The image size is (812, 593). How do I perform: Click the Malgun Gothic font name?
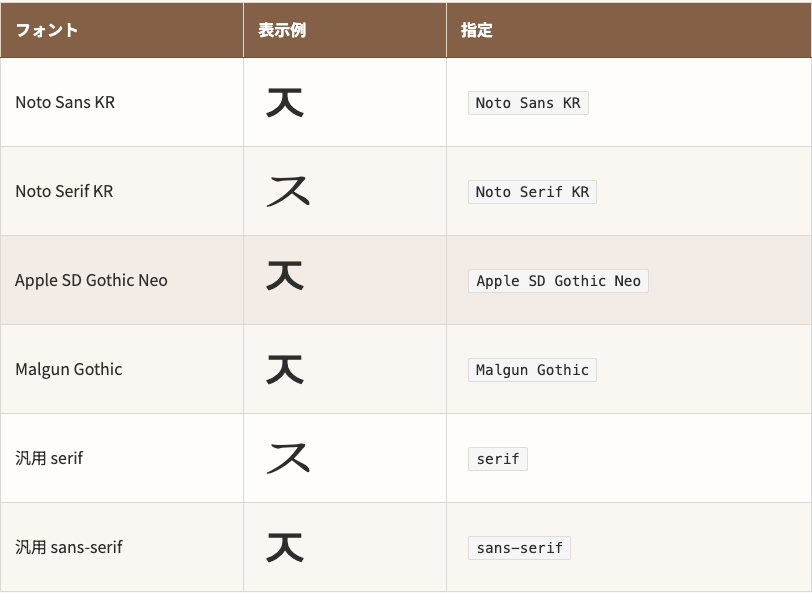[x=69, y=369]
